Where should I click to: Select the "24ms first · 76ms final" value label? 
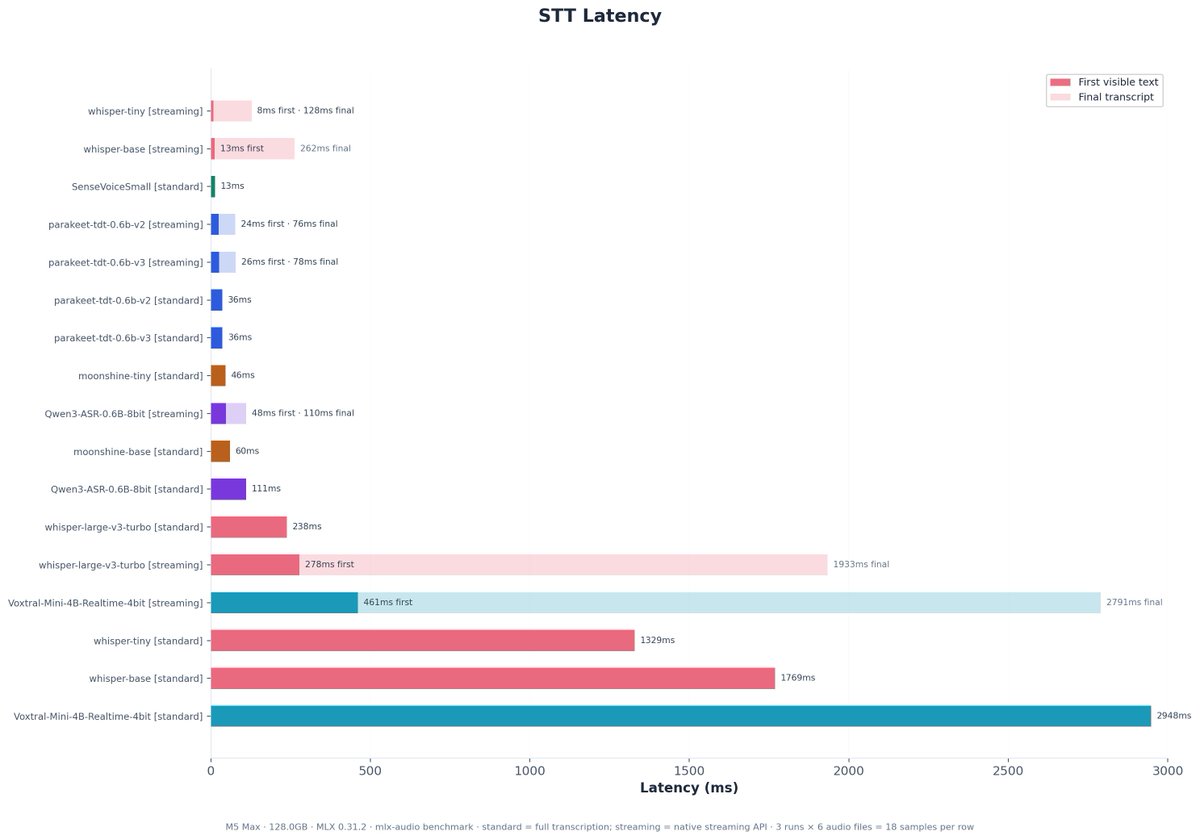pyautogui.click(x=289, y=224)
